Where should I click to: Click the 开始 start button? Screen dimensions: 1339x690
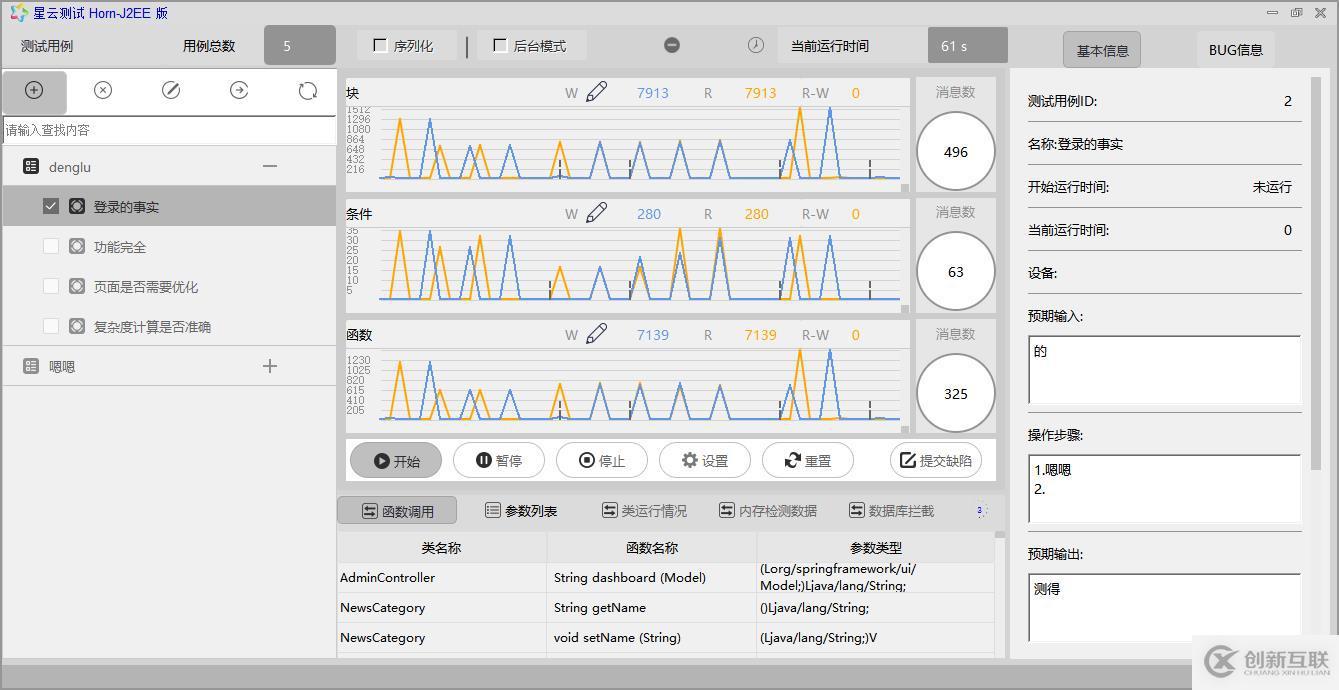point(395,460)
